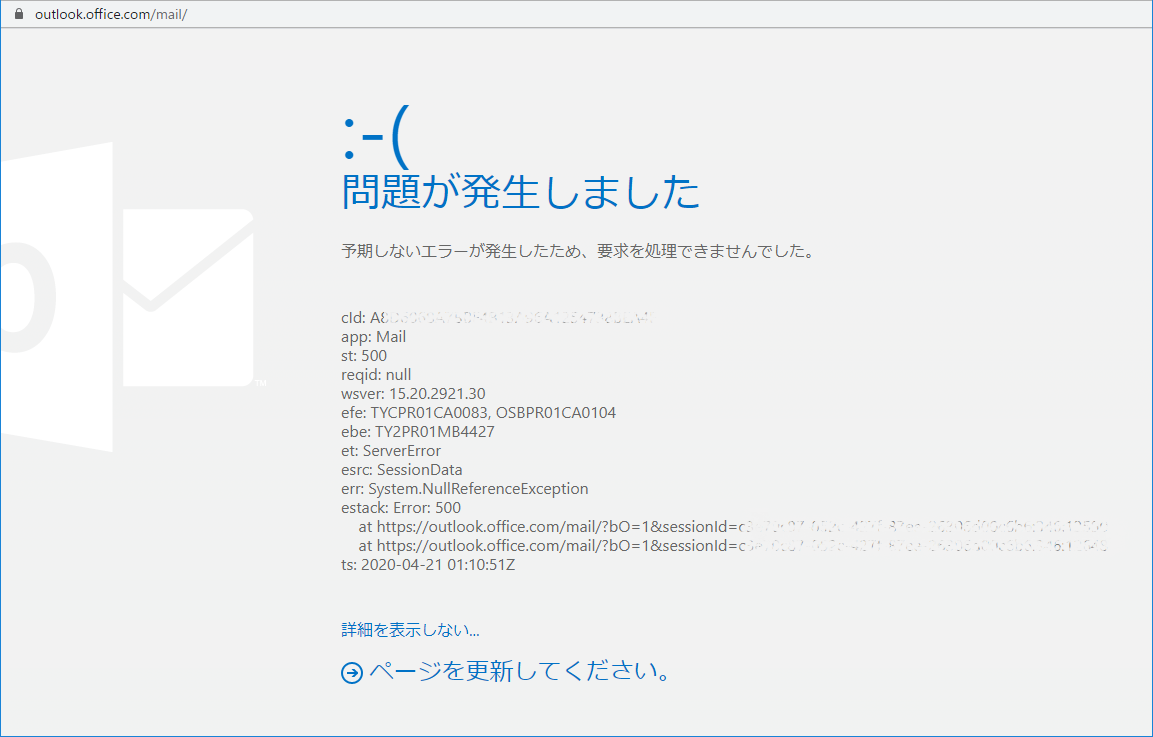This screenshot has width=1153, height=737.
Task: Click the 'et: ServerError' line
Action: (391, 451)
